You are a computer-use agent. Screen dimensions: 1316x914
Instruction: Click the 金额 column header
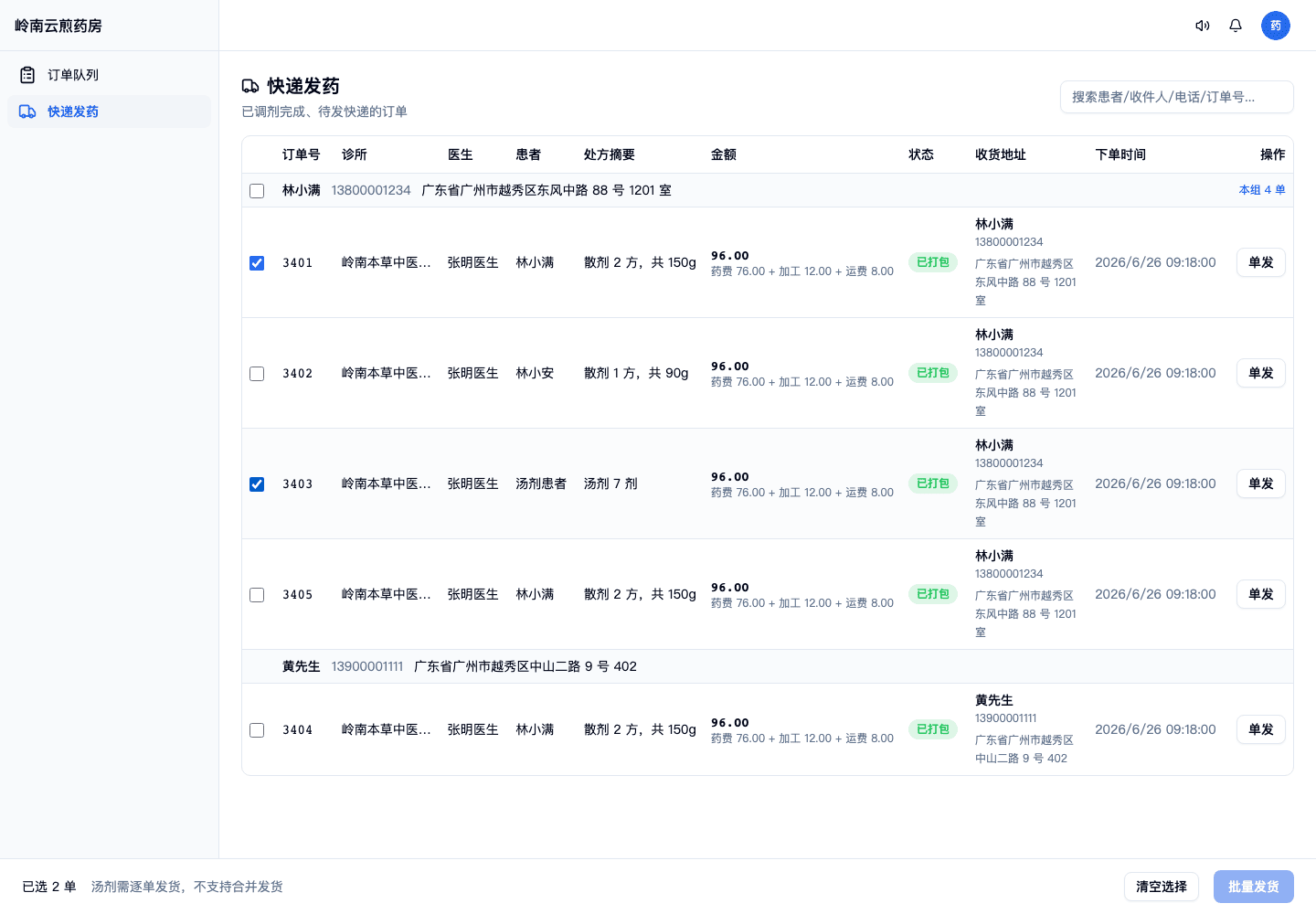724,154
